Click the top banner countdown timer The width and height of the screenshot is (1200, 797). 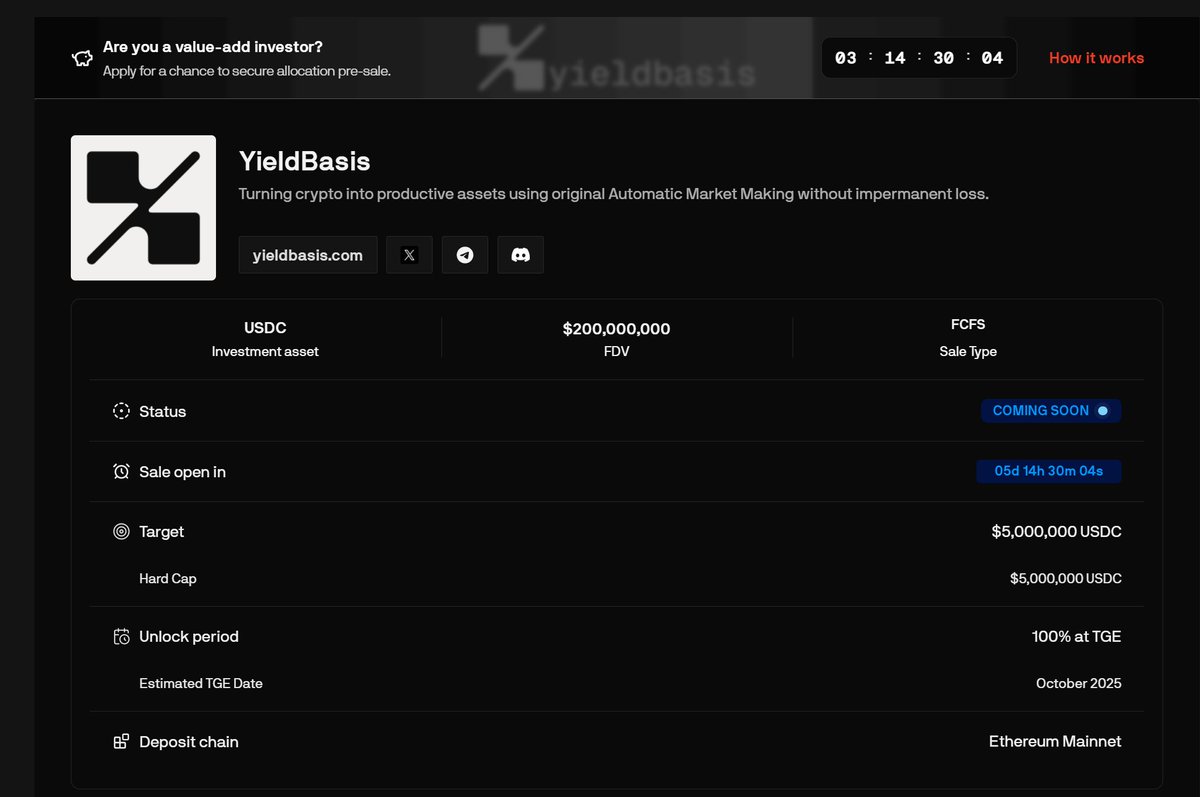point(918,58)
